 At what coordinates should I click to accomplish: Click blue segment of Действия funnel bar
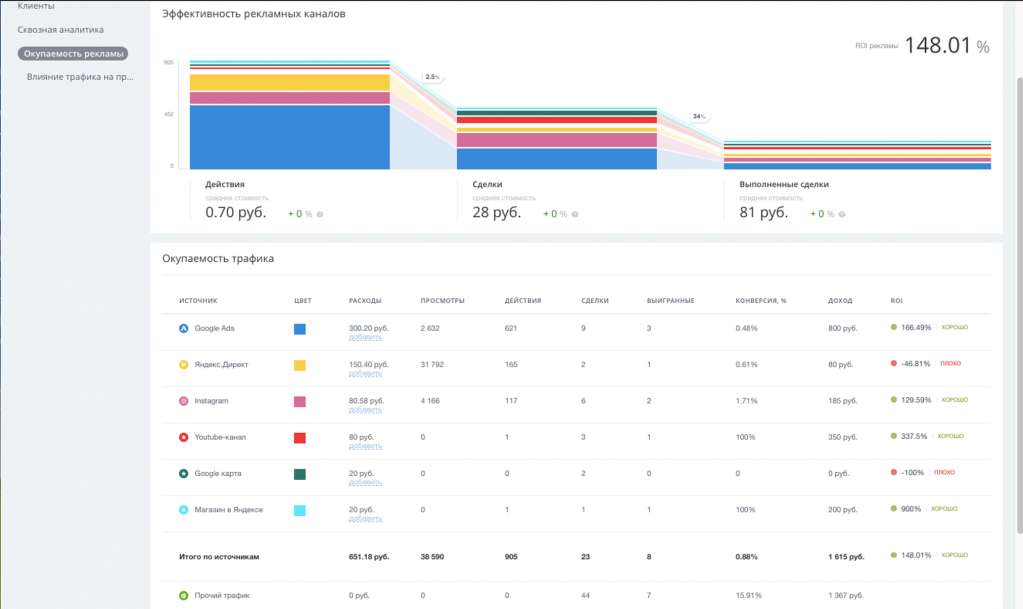pos(290,137)
